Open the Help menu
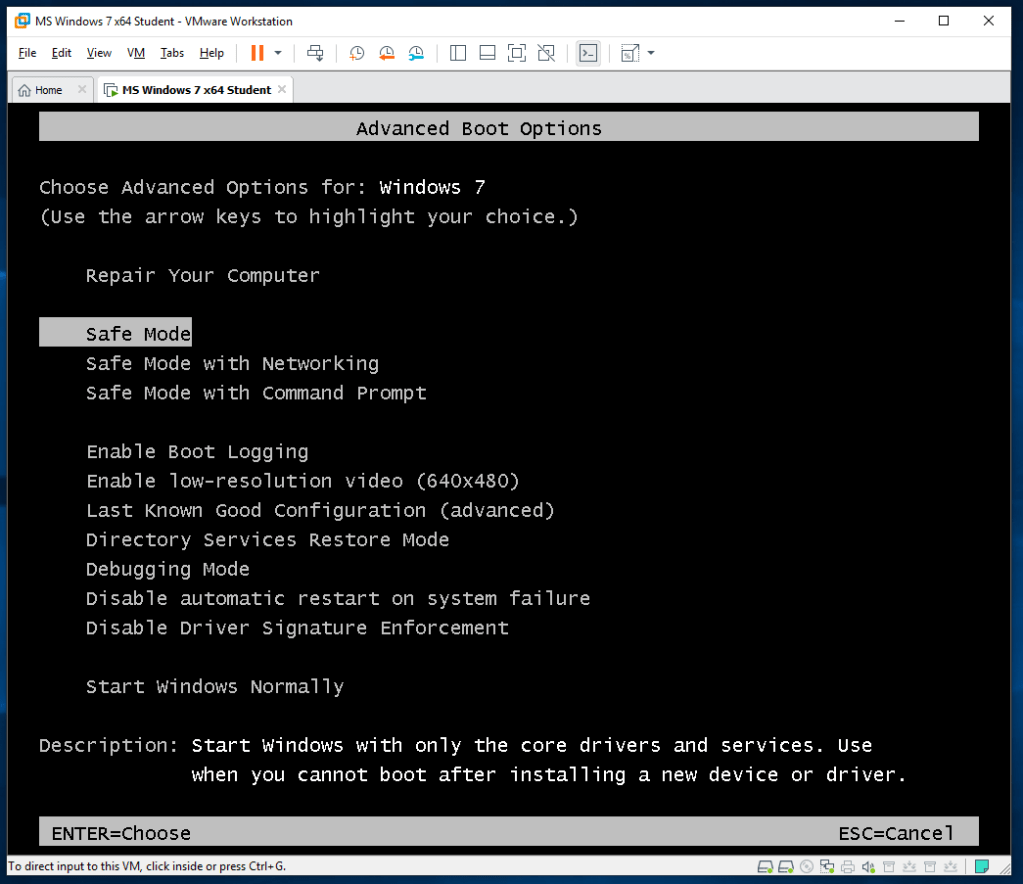 pyautogui.click(x=211, y=53)
